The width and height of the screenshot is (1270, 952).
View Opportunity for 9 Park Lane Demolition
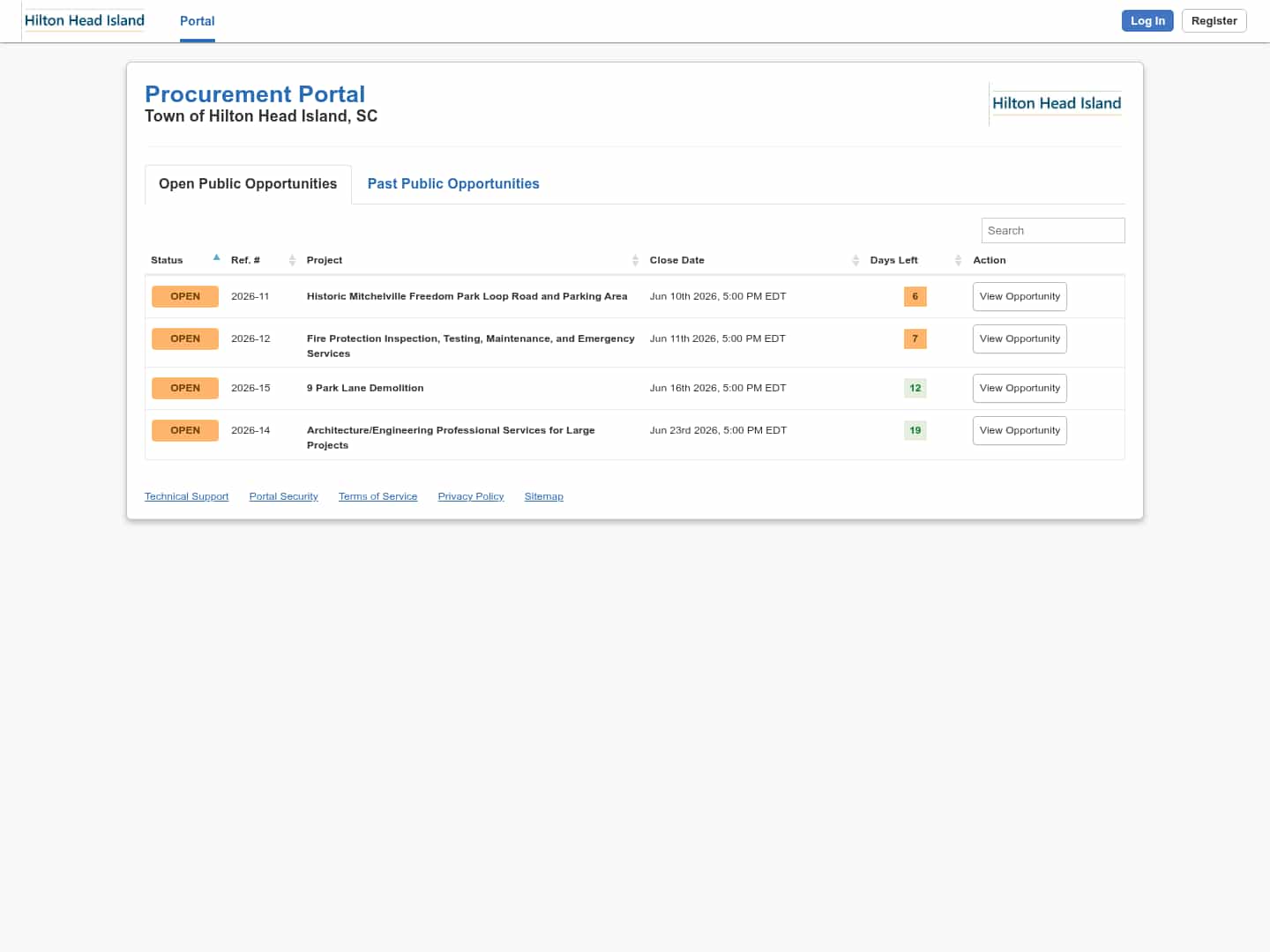1020,388
